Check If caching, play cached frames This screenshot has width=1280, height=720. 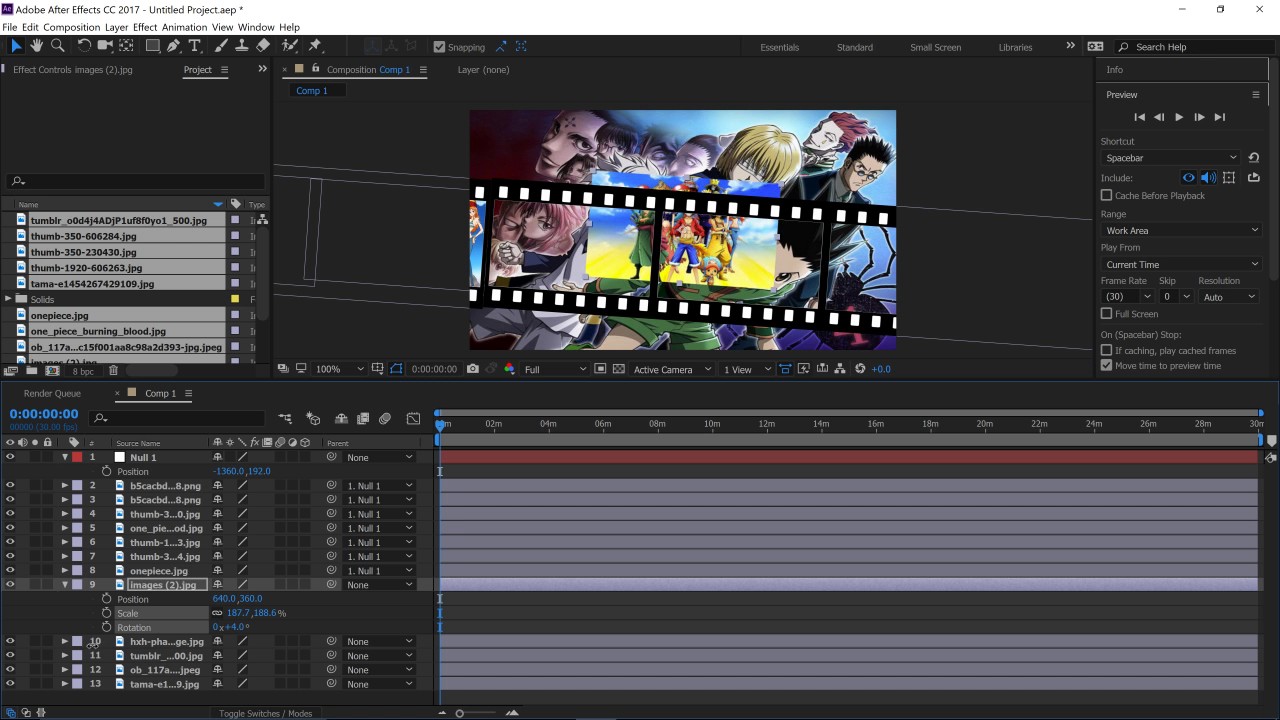(1106, 350)
